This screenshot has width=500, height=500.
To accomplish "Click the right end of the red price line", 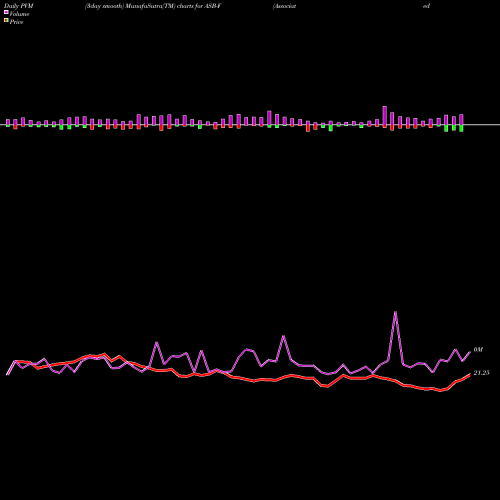I will pos(470,375).
